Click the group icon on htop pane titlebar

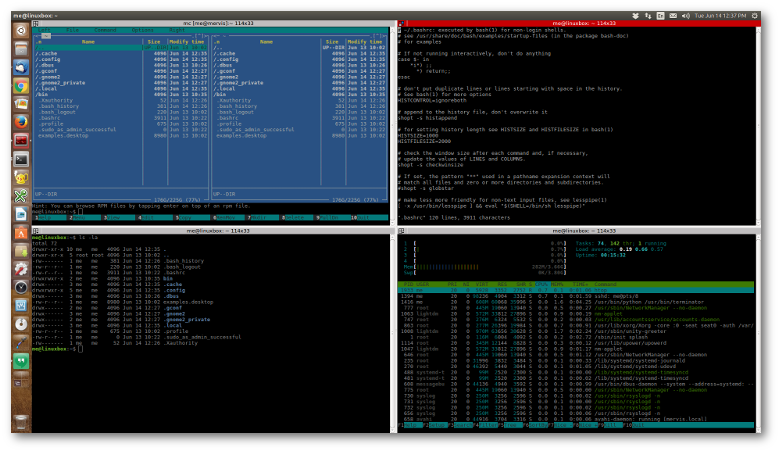tap(401, 231)
